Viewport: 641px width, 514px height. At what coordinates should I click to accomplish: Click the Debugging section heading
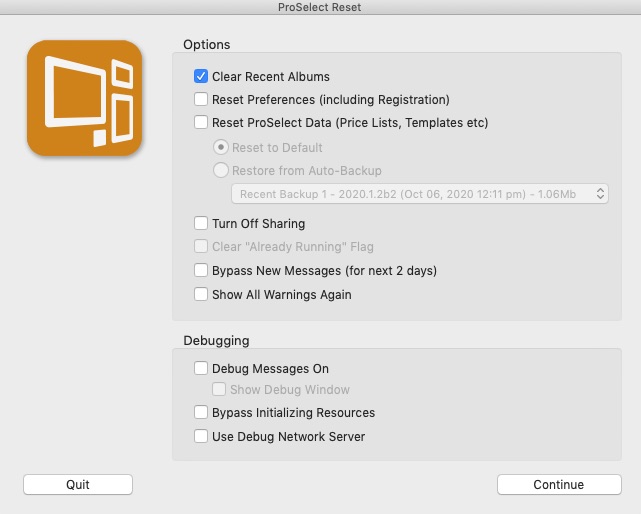click(x=216, y=341)
